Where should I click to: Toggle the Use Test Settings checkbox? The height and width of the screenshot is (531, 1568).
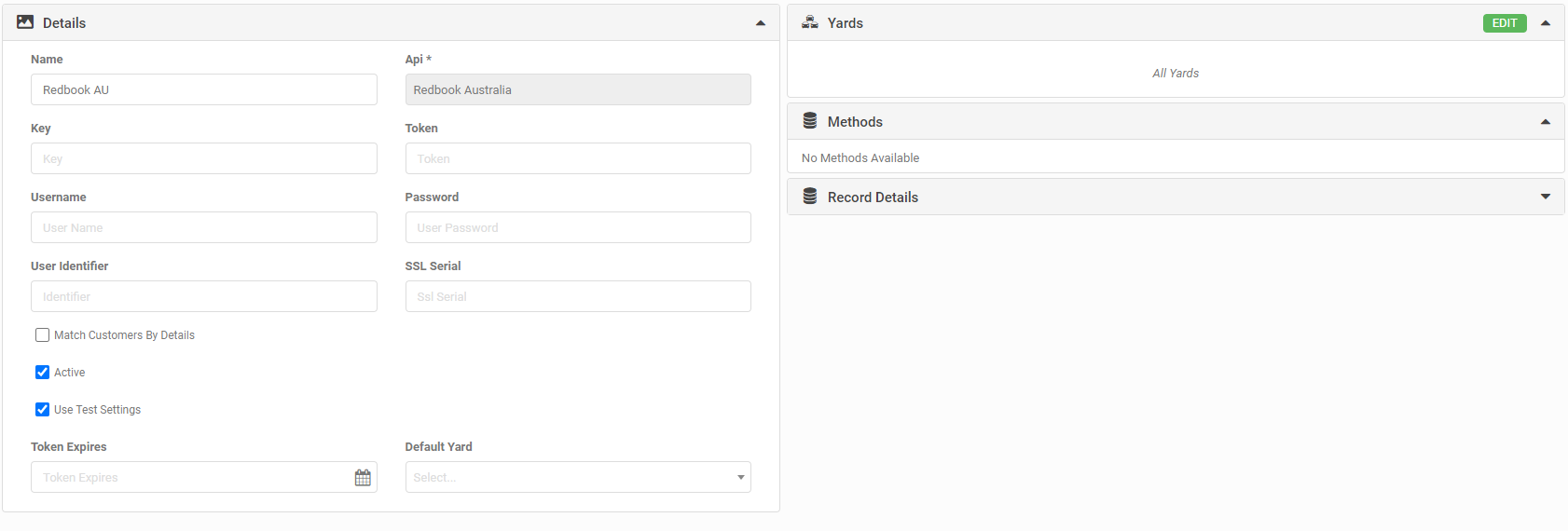click(43, 410)
